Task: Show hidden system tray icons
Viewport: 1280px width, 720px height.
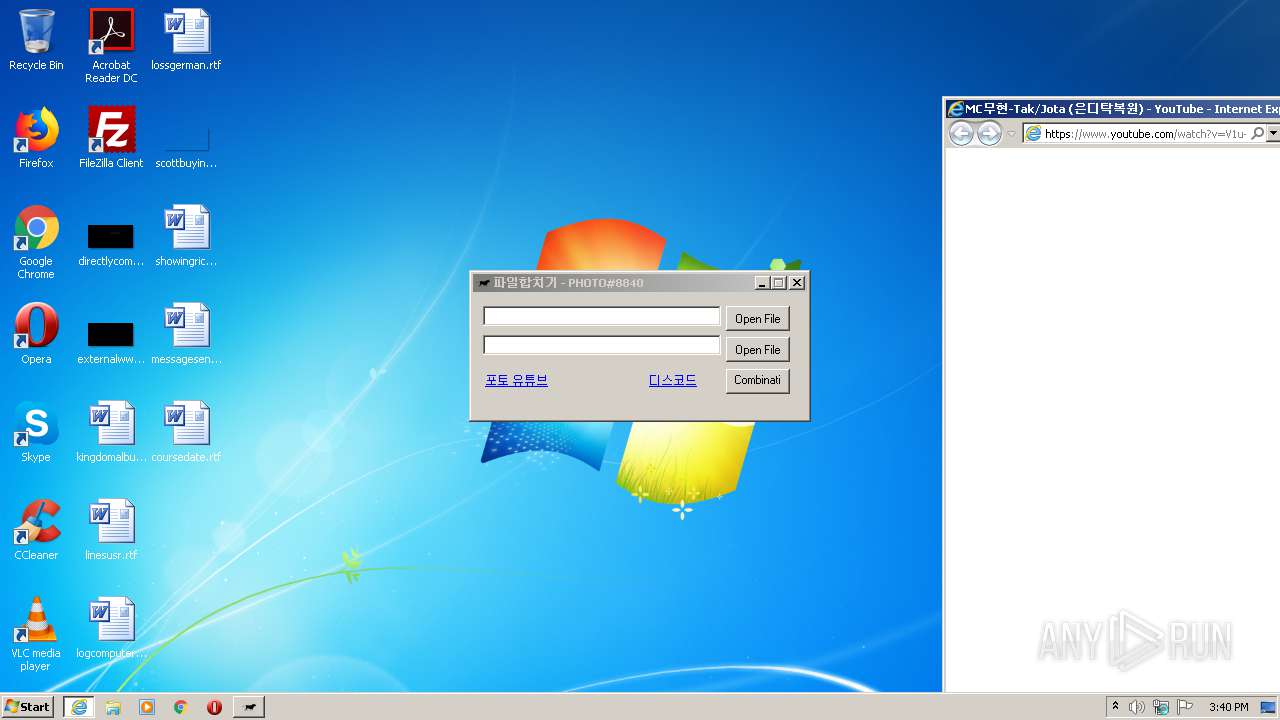Action: [x=1116, y=707]
